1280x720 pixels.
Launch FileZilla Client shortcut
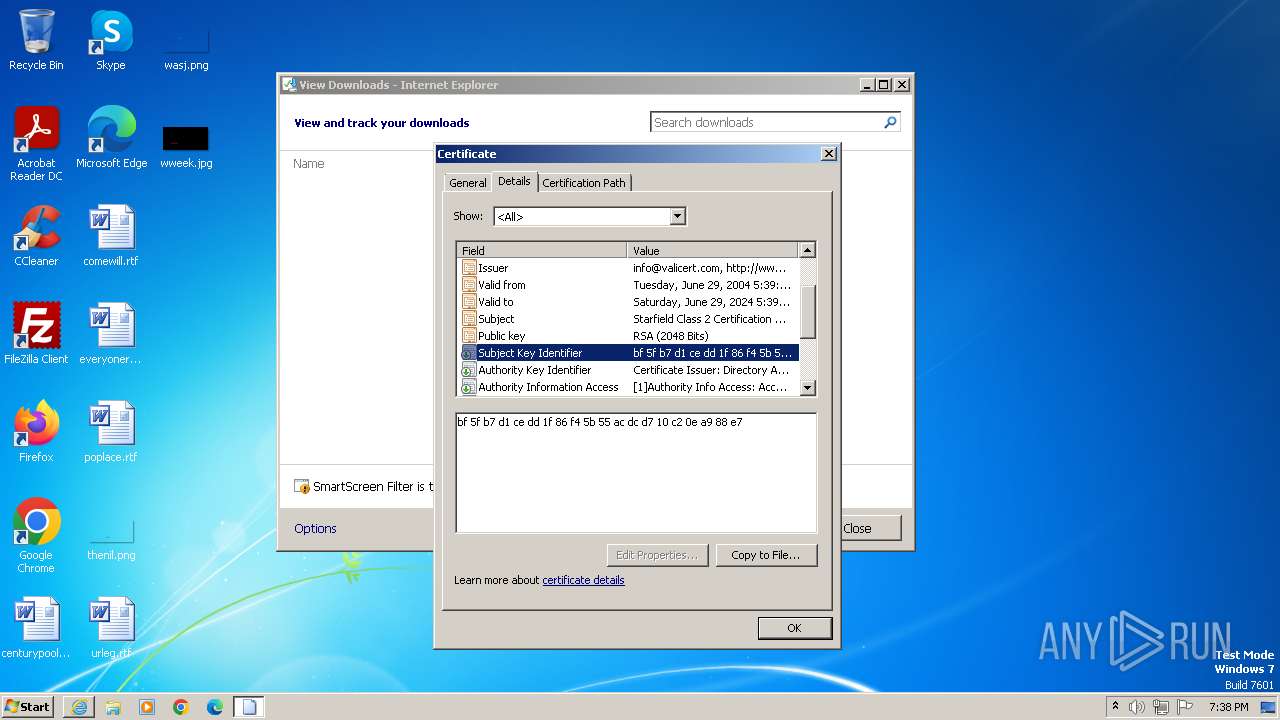pos(36,334)
